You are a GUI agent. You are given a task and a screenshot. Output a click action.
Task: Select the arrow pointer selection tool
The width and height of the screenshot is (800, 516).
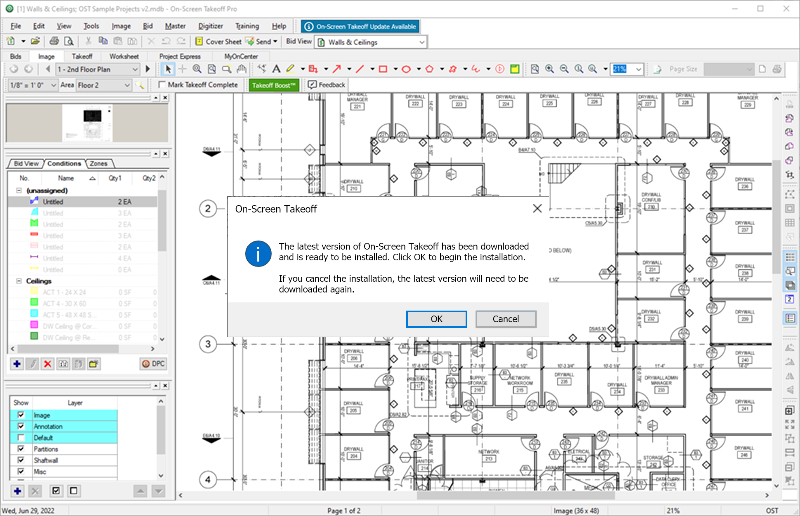click(168, 69)
